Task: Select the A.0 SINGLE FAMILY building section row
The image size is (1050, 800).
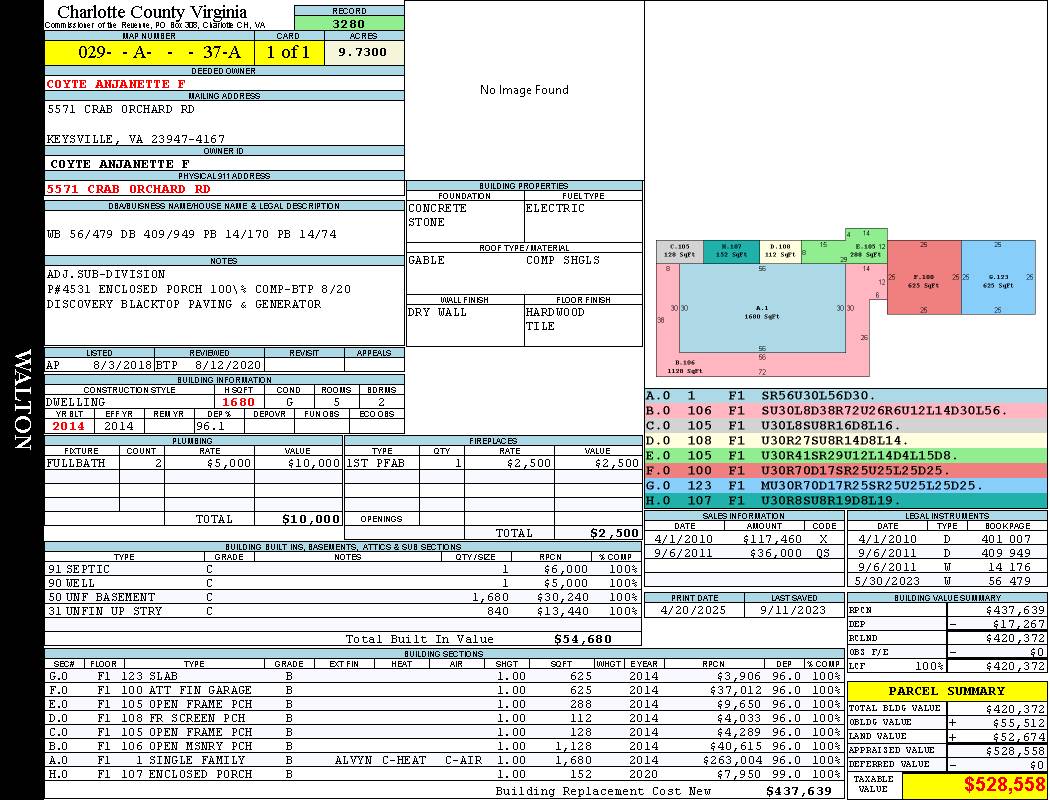Action: pyautogui.click(x=444, y=760)
